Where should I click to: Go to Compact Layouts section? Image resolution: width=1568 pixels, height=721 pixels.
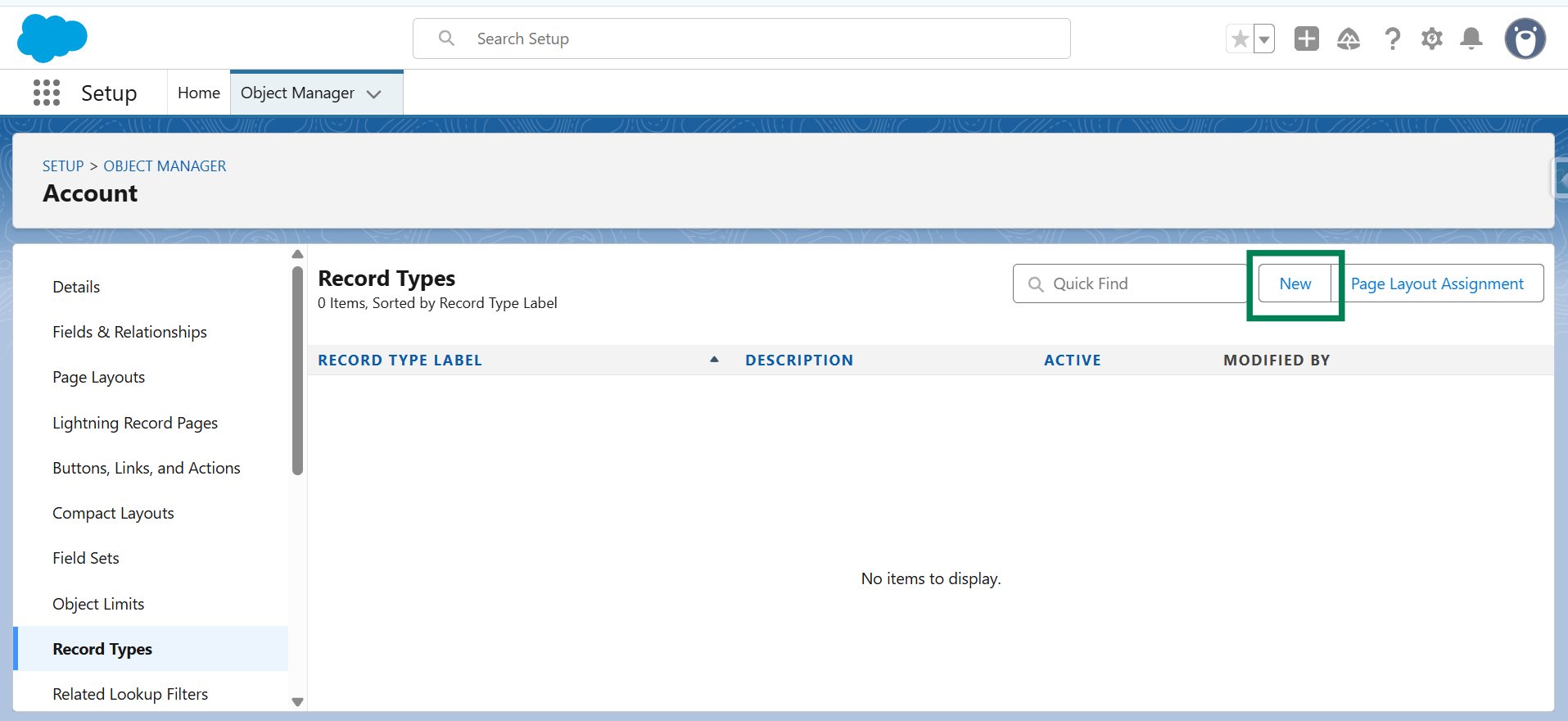(113, 513)
